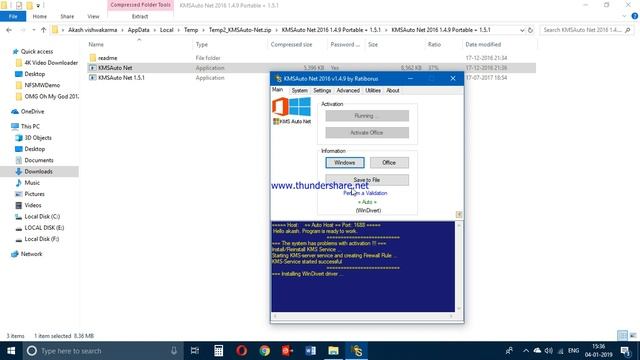The height and width of the screenshot is (360, 640).
Task: Open Google Chrome from the taskbar
Action: tap(264, 351)
